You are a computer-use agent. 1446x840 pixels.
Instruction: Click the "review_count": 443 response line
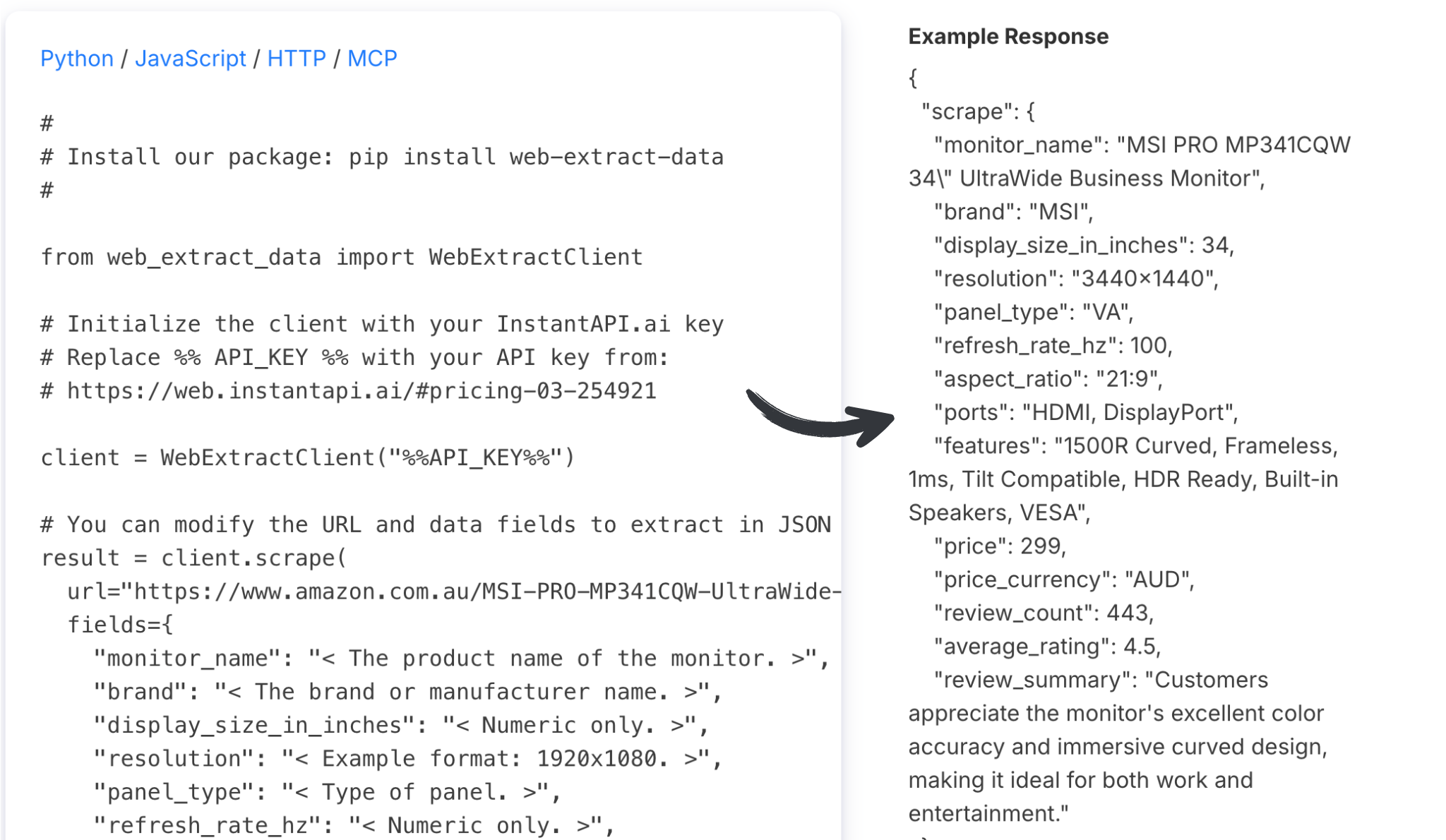pos(1044,613)
